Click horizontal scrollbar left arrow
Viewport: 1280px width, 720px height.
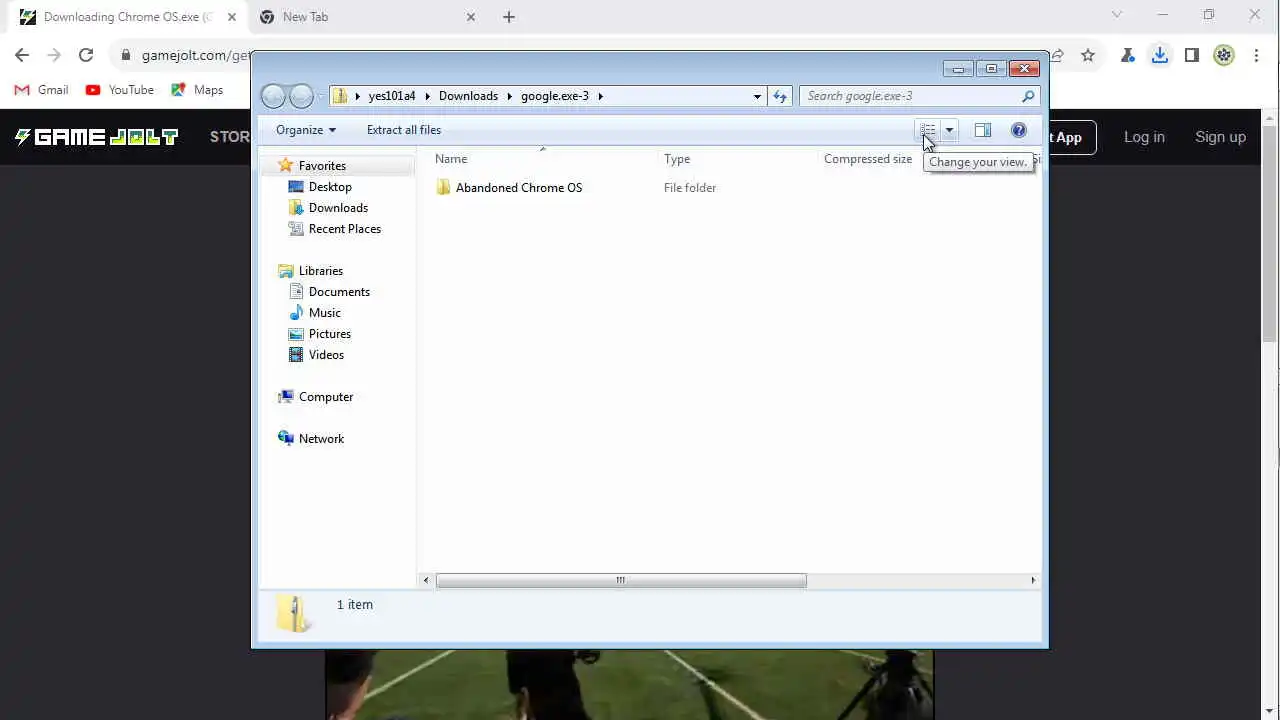427,580
